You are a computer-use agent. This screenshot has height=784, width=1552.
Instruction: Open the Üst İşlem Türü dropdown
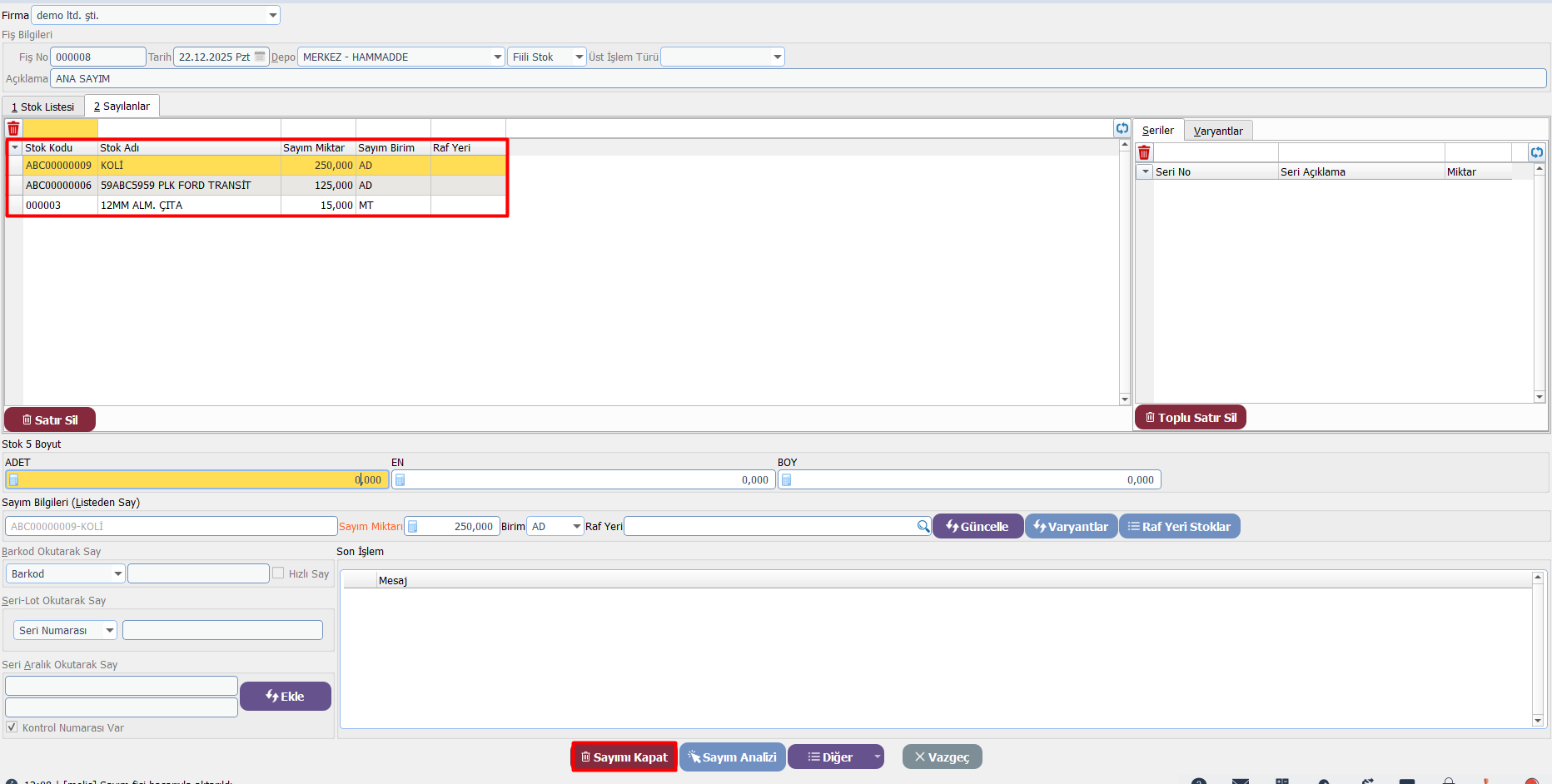(777, 57)
